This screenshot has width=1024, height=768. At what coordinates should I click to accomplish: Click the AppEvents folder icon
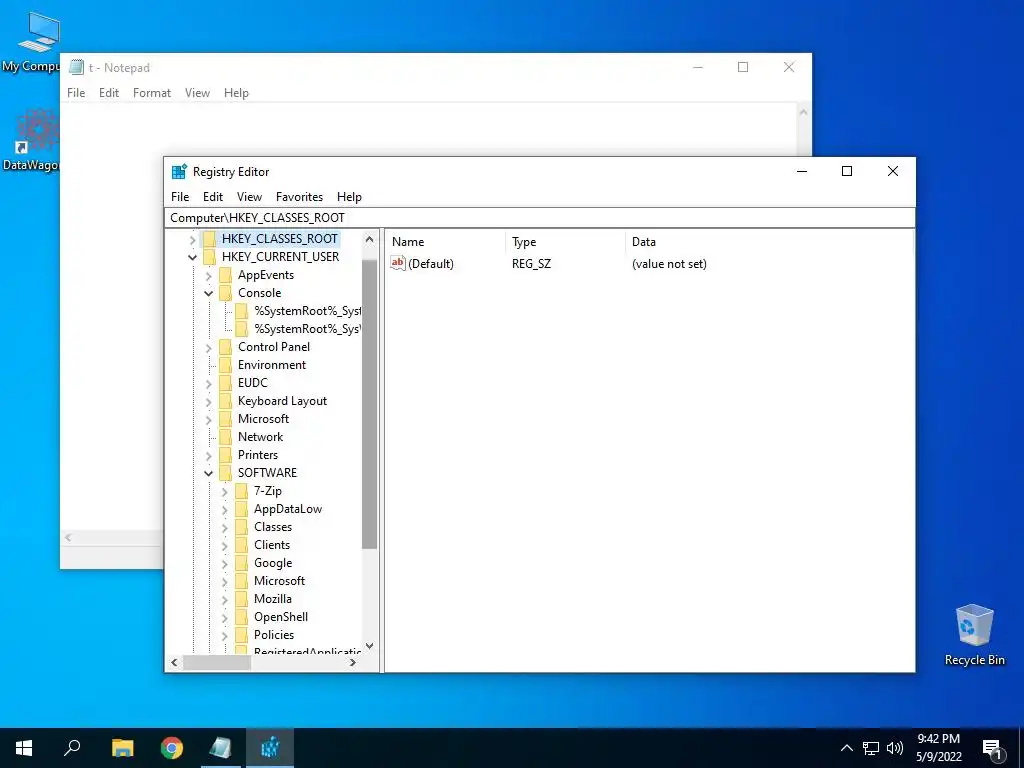[x=225, y=275]
